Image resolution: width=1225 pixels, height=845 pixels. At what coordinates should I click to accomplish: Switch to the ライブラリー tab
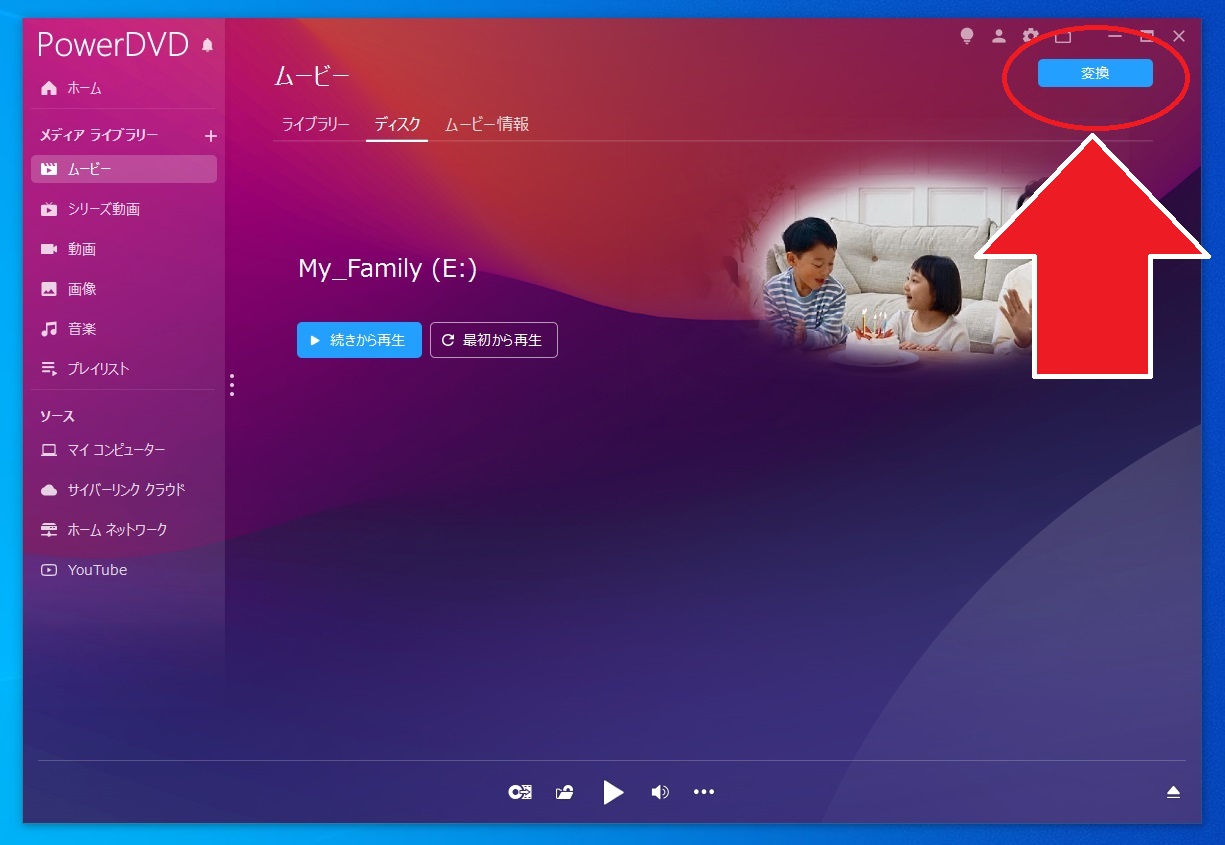pos(315,125)
